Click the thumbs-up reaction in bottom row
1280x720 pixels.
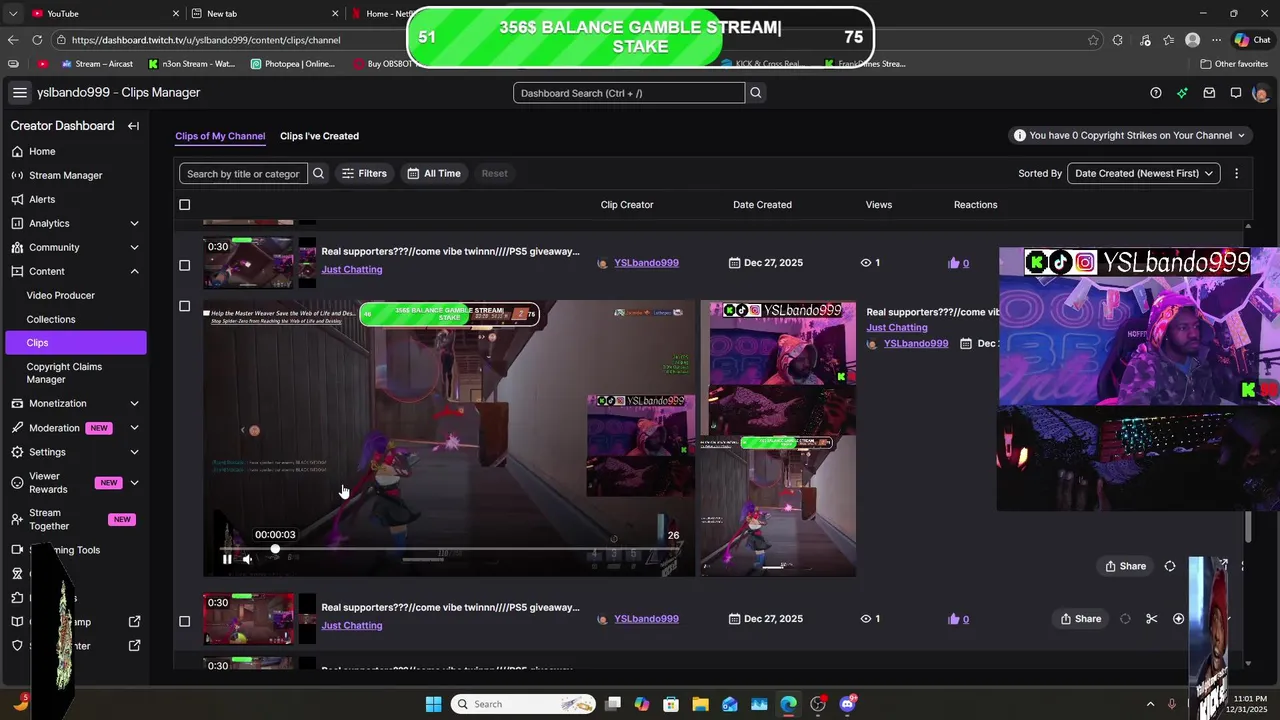(958, 619)
